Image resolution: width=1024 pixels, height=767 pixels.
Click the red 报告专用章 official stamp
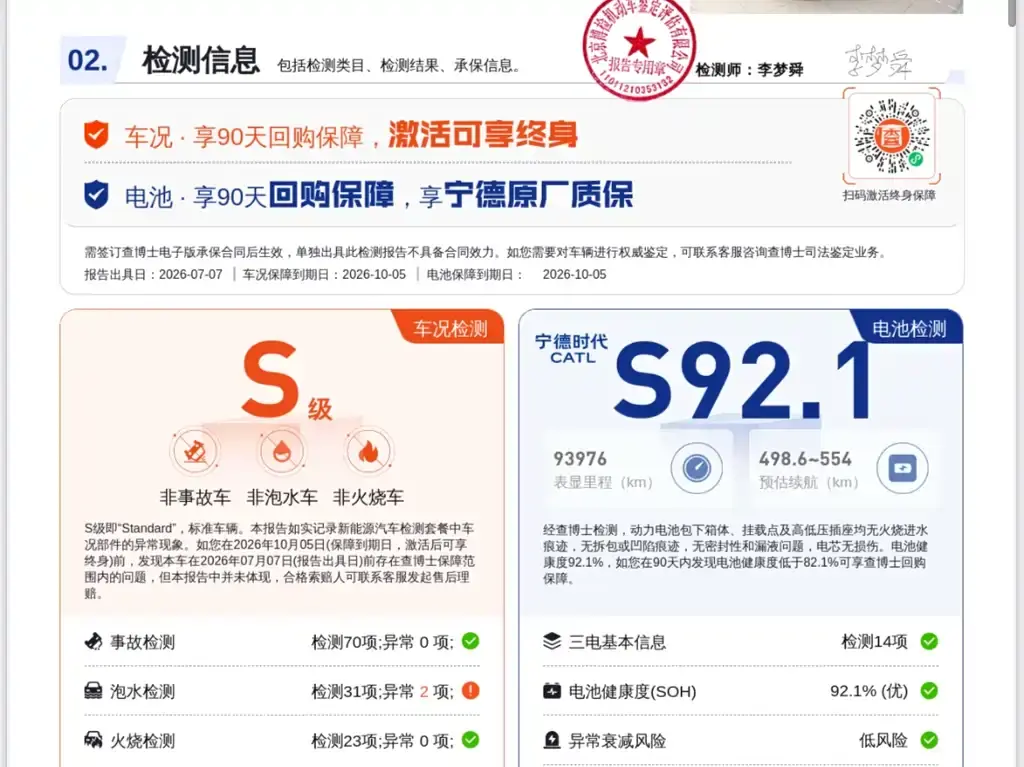pos(639,46)
